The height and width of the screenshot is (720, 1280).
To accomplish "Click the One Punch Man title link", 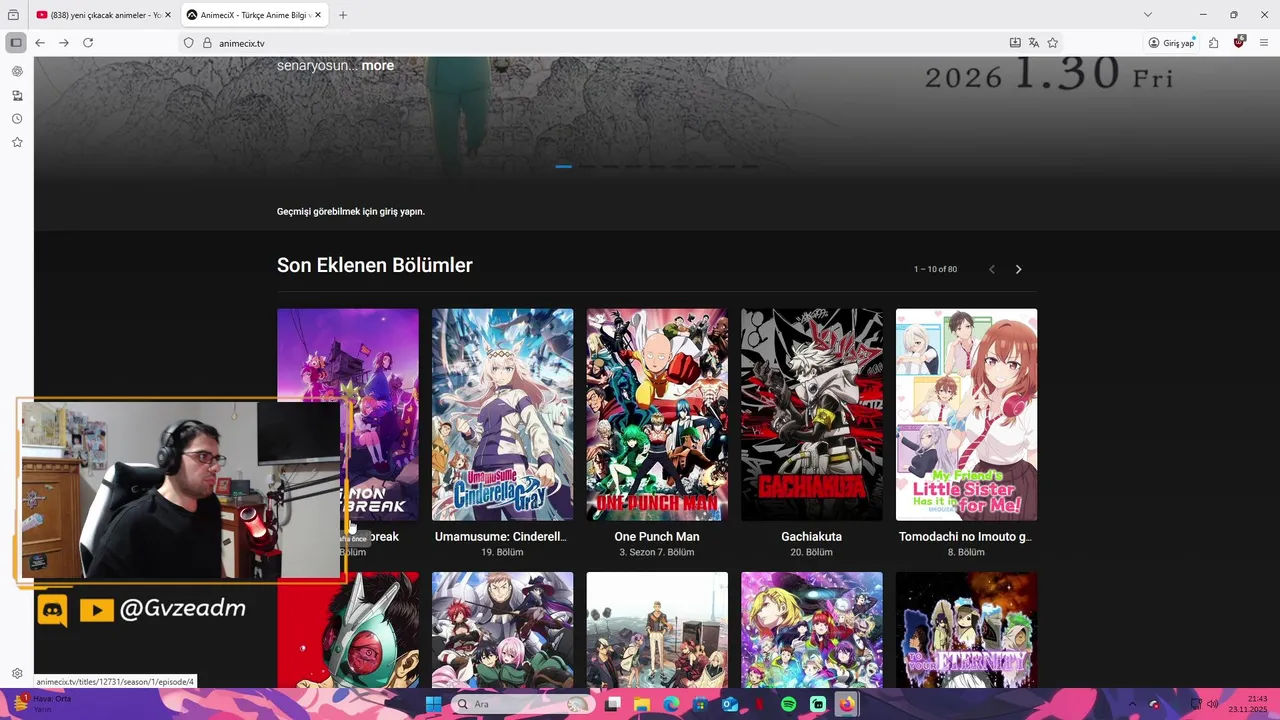I will pos(657,537).
